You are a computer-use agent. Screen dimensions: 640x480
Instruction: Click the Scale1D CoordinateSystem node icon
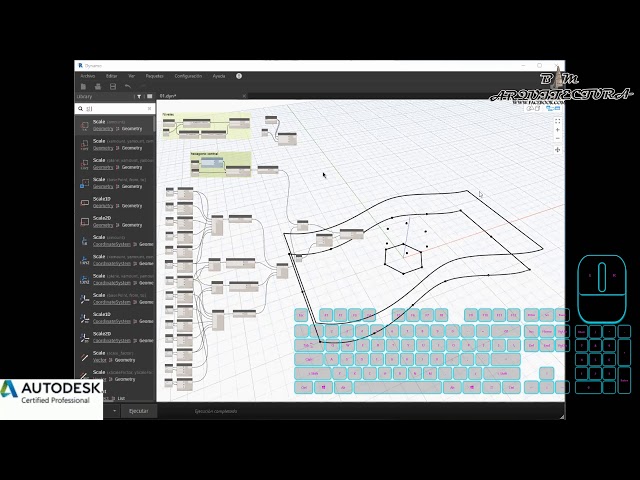point(84,318)
